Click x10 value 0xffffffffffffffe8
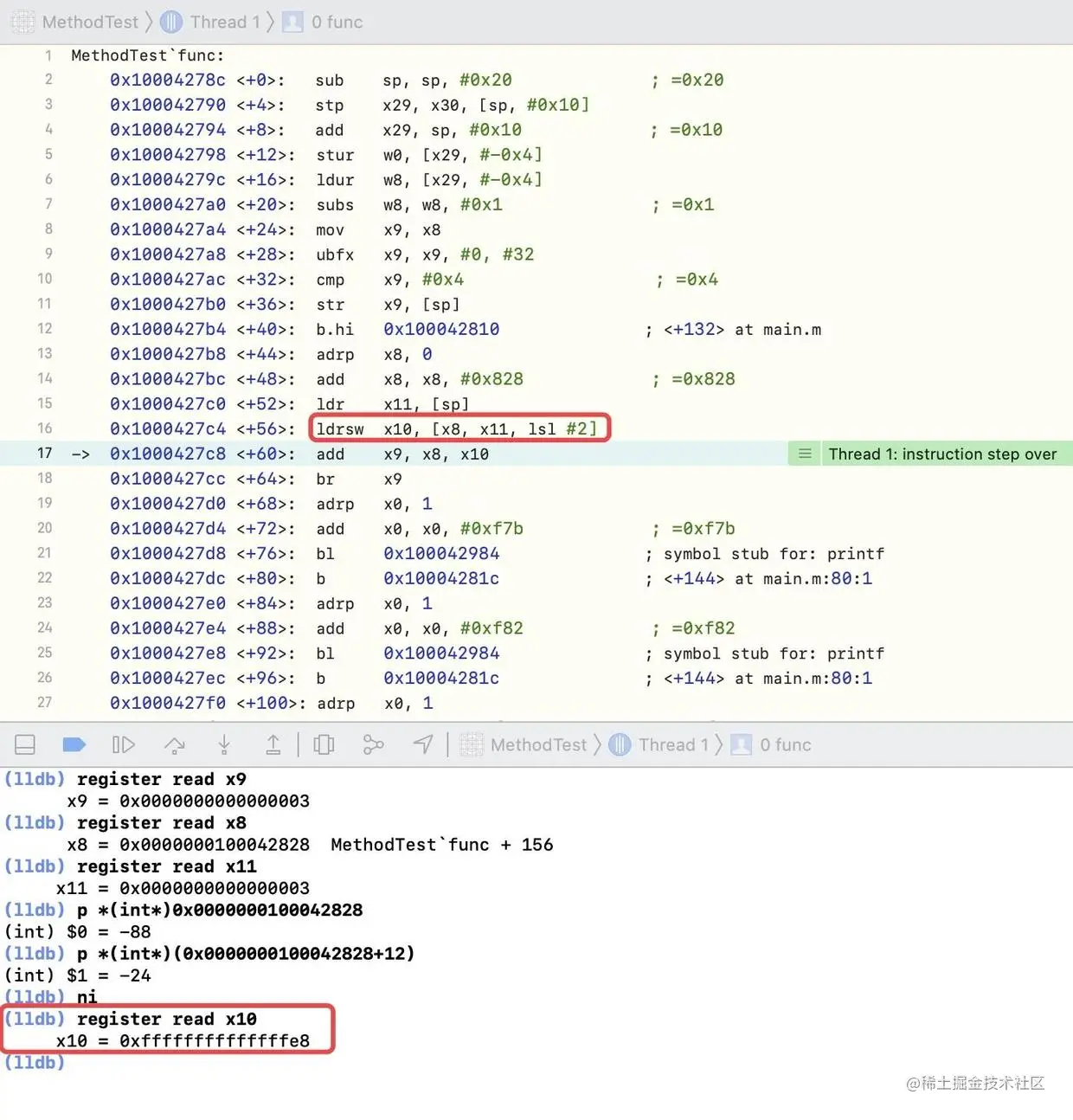The image size is (1073, 1120). [215, 1041]
